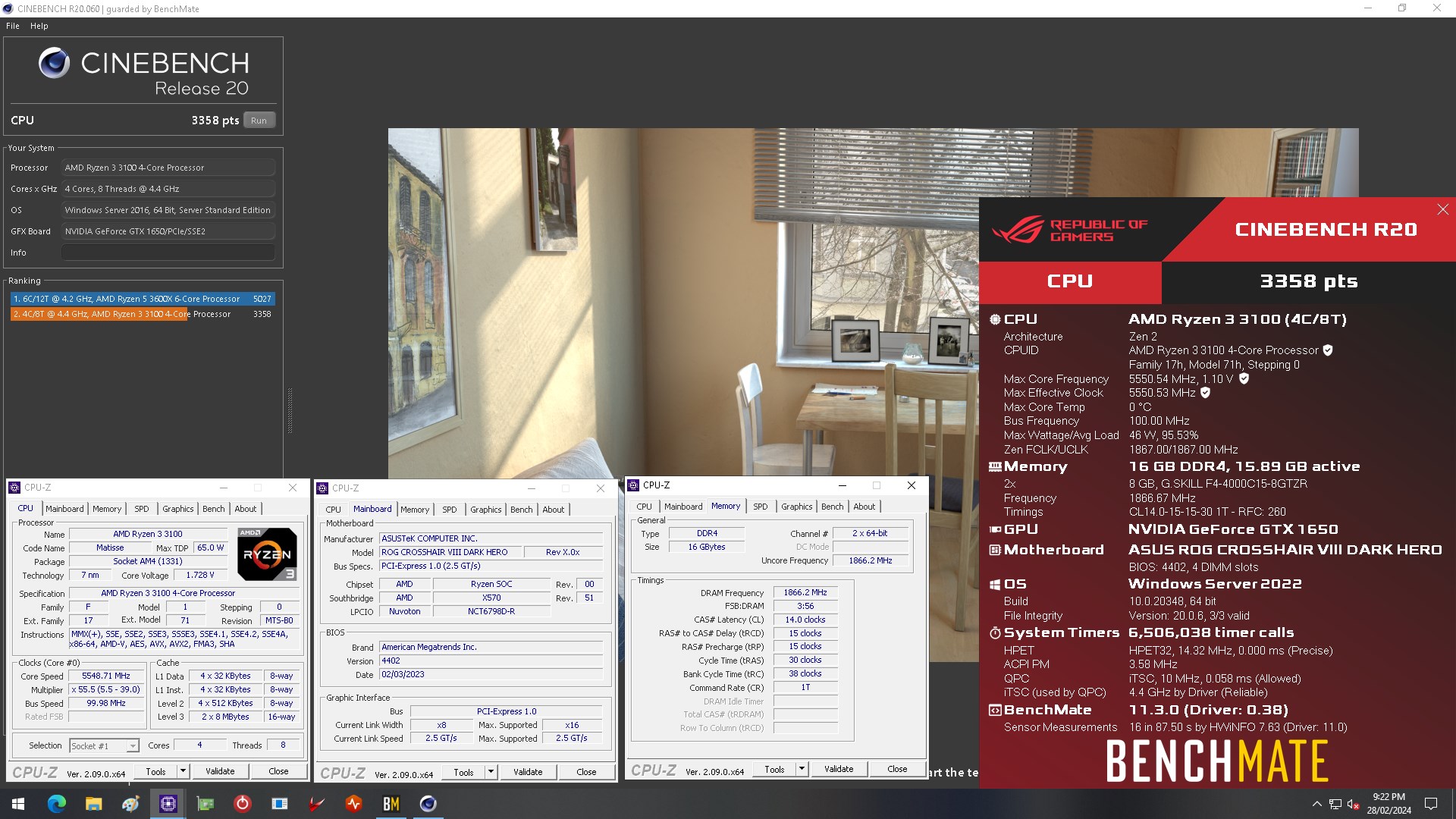
Task: Click the Processor field AMD Ryzen 3 3100
Action: [x=168, y=168]
